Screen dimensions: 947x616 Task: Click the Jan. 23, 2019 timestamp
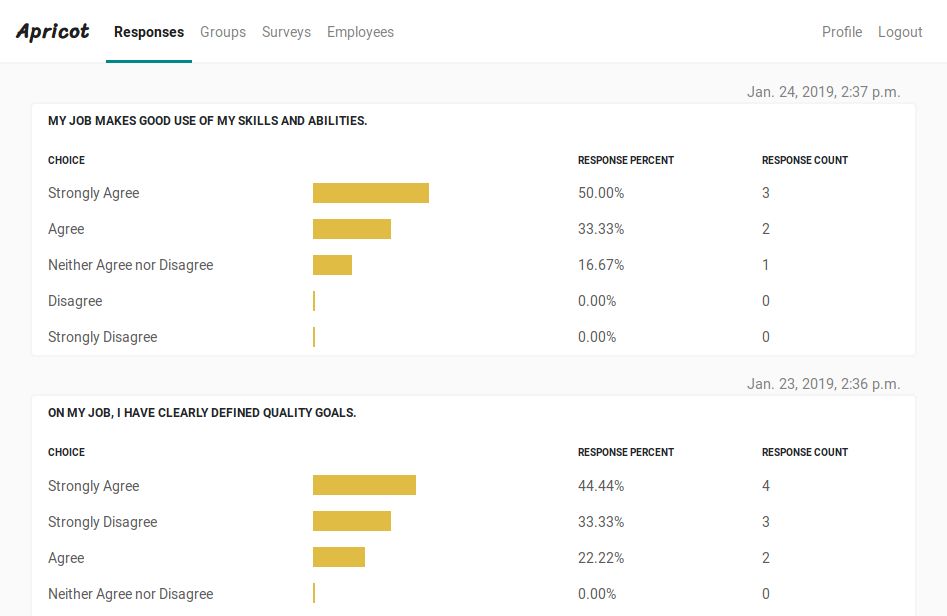coord(823,384)
